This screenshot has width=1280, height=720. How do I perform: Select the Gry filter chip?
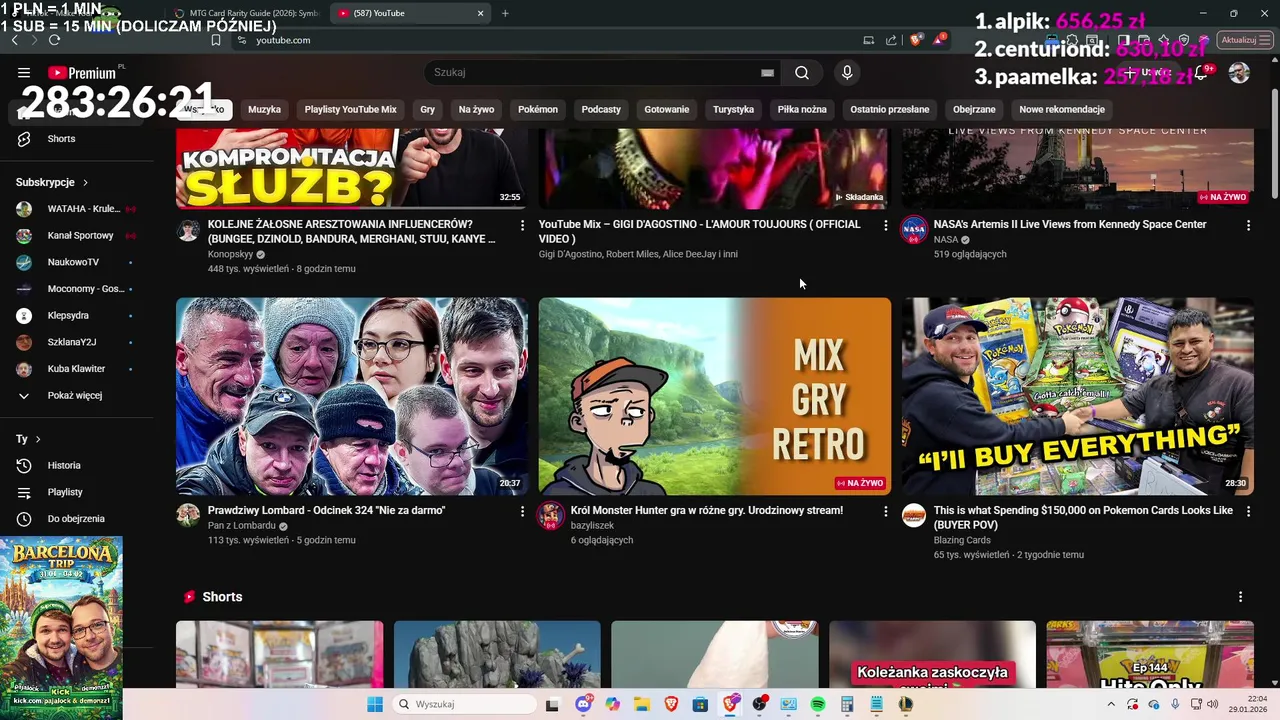click(x=428, y=109)
